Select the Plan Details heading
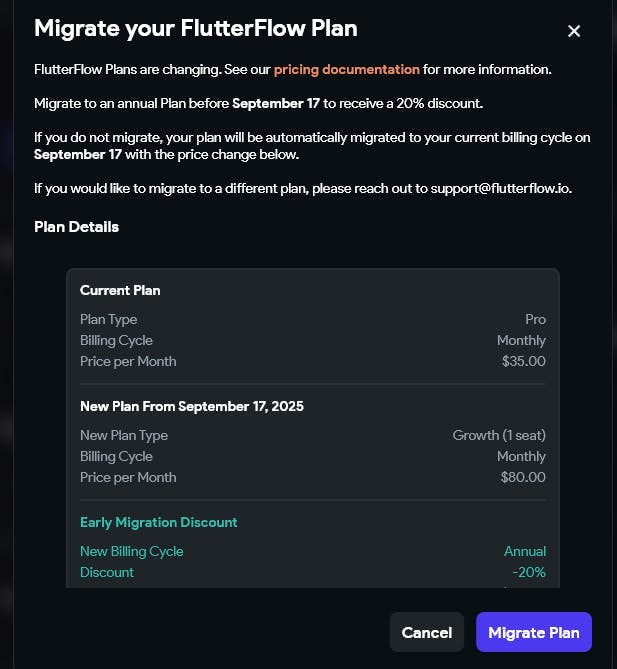617x669 pixels. click(x=76, y=227)
